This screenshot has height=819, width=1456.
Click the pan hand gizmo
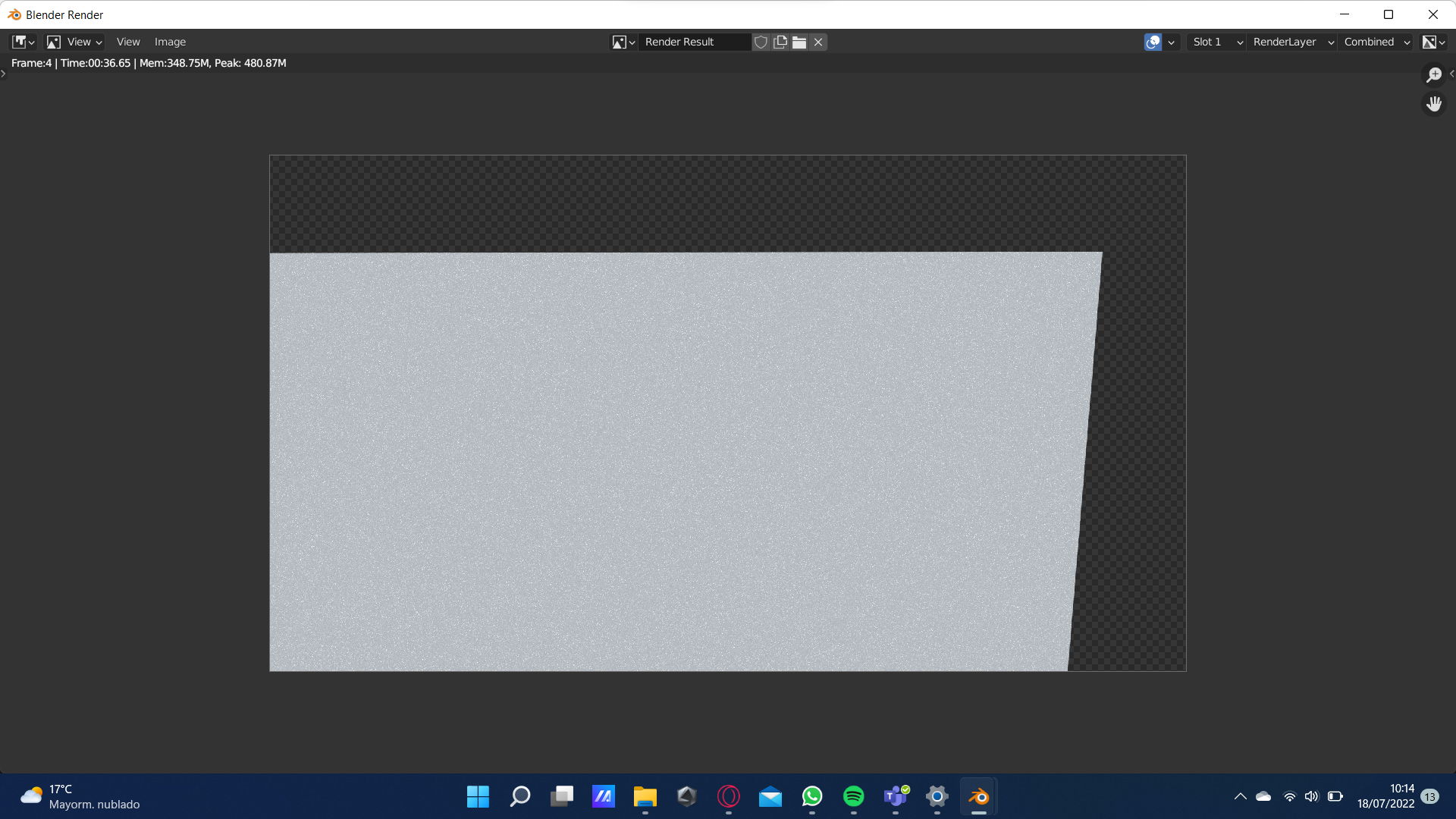(x=1433, y=103)
